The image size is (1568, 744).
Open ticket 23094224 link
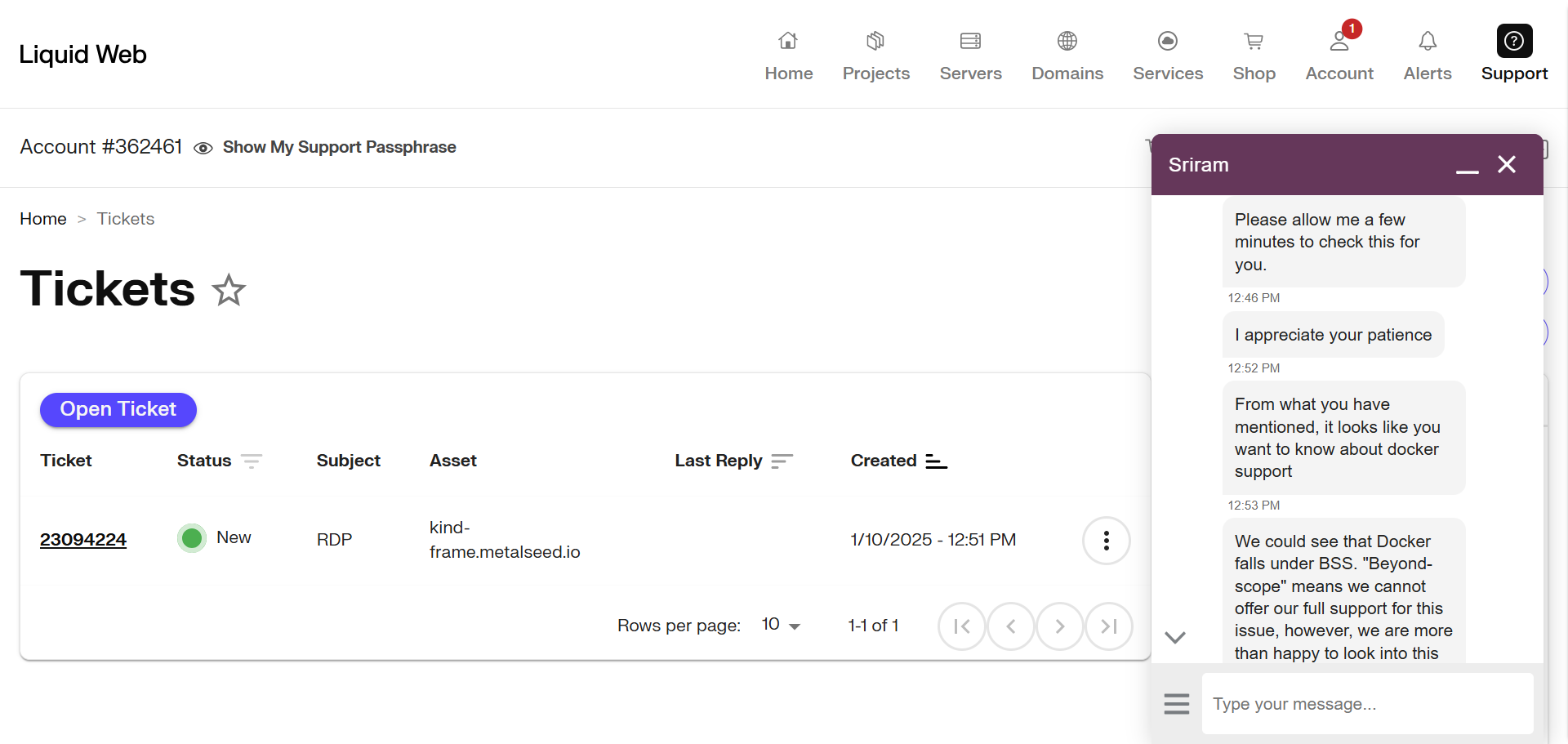[83, 540]
